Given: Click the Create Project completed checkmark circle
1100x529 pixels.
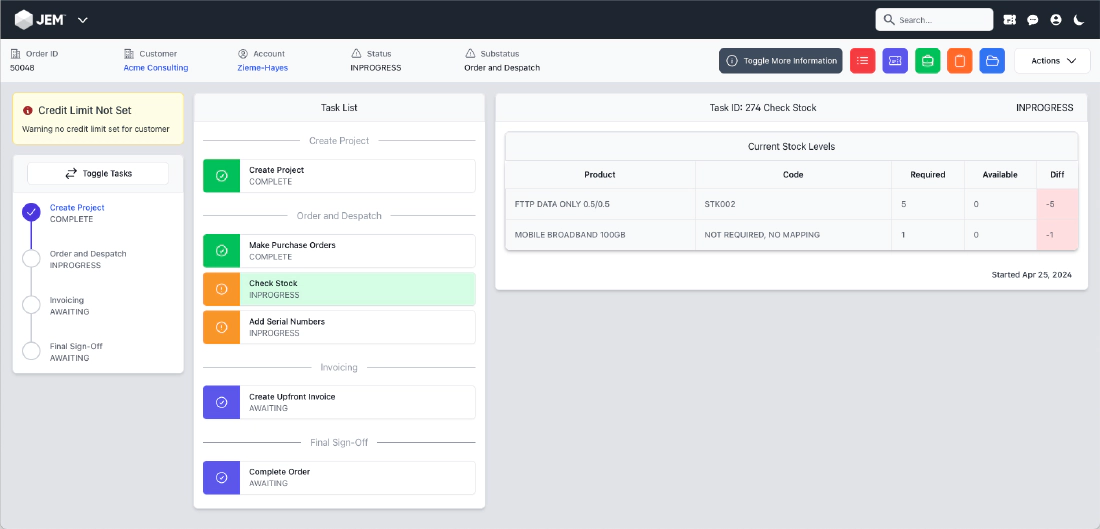Looking at the screenshot, I should pos(31,213).
